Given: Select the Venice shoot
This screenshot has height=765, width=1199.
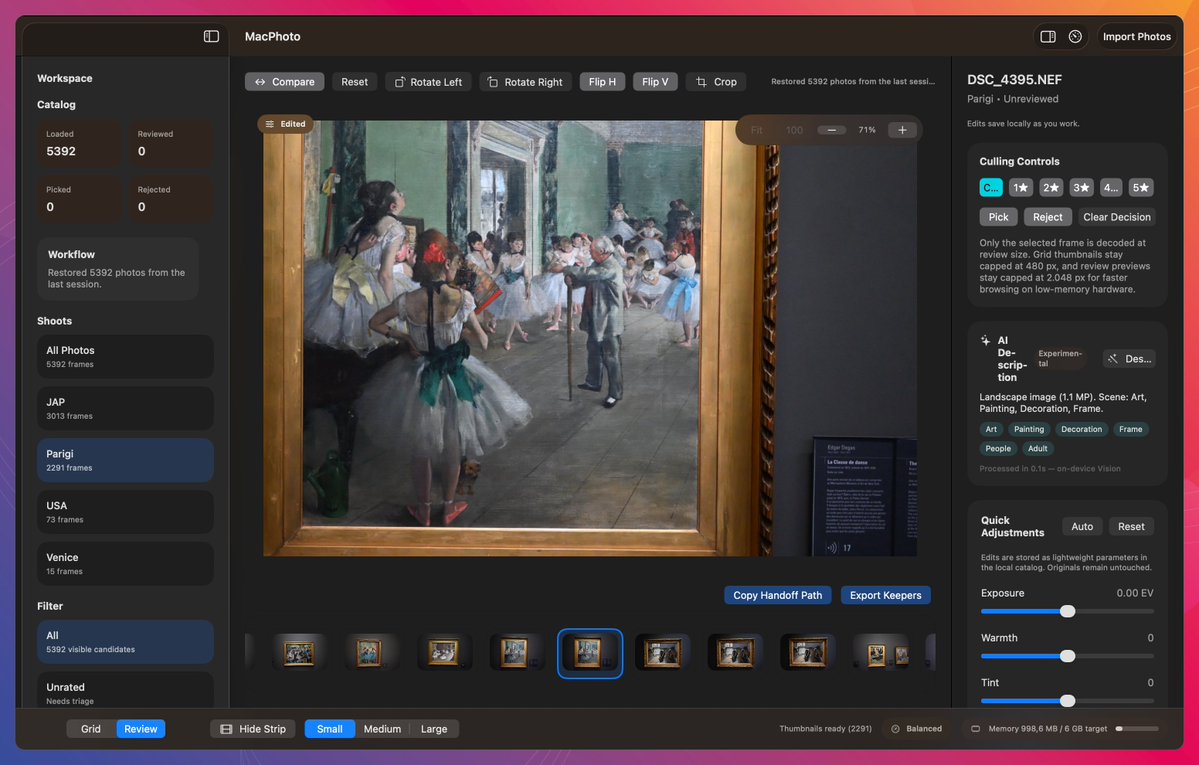Looking at the screenshot, I should coord(125,564).
